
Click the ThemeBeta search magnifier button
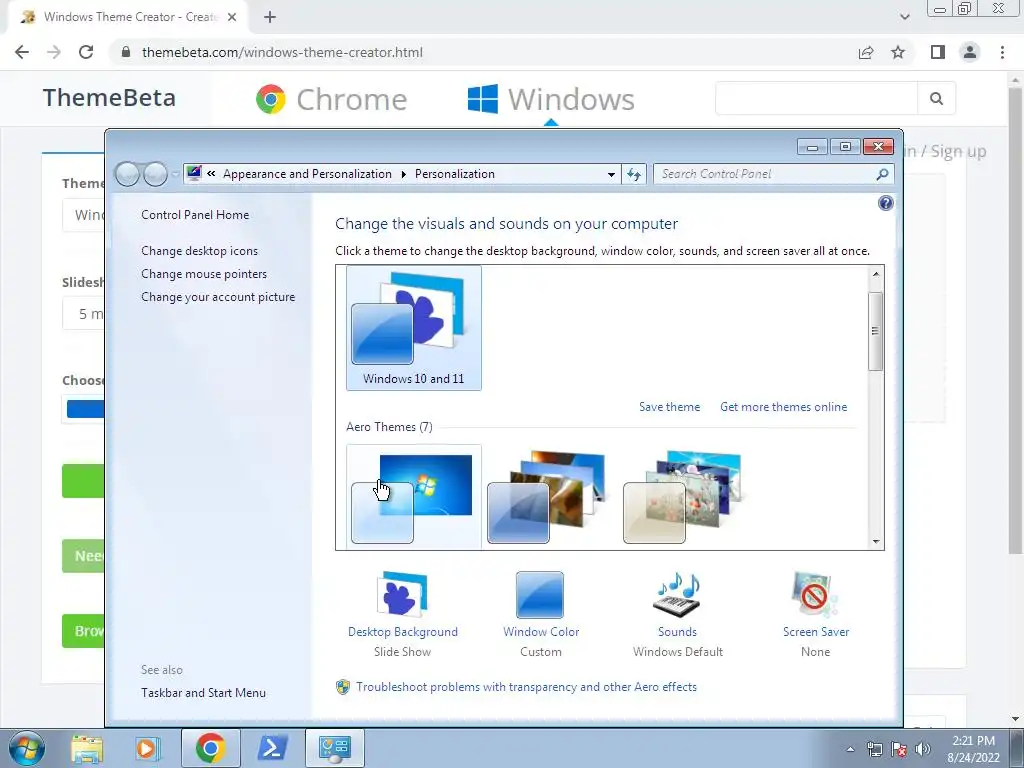tap(936, 99)
